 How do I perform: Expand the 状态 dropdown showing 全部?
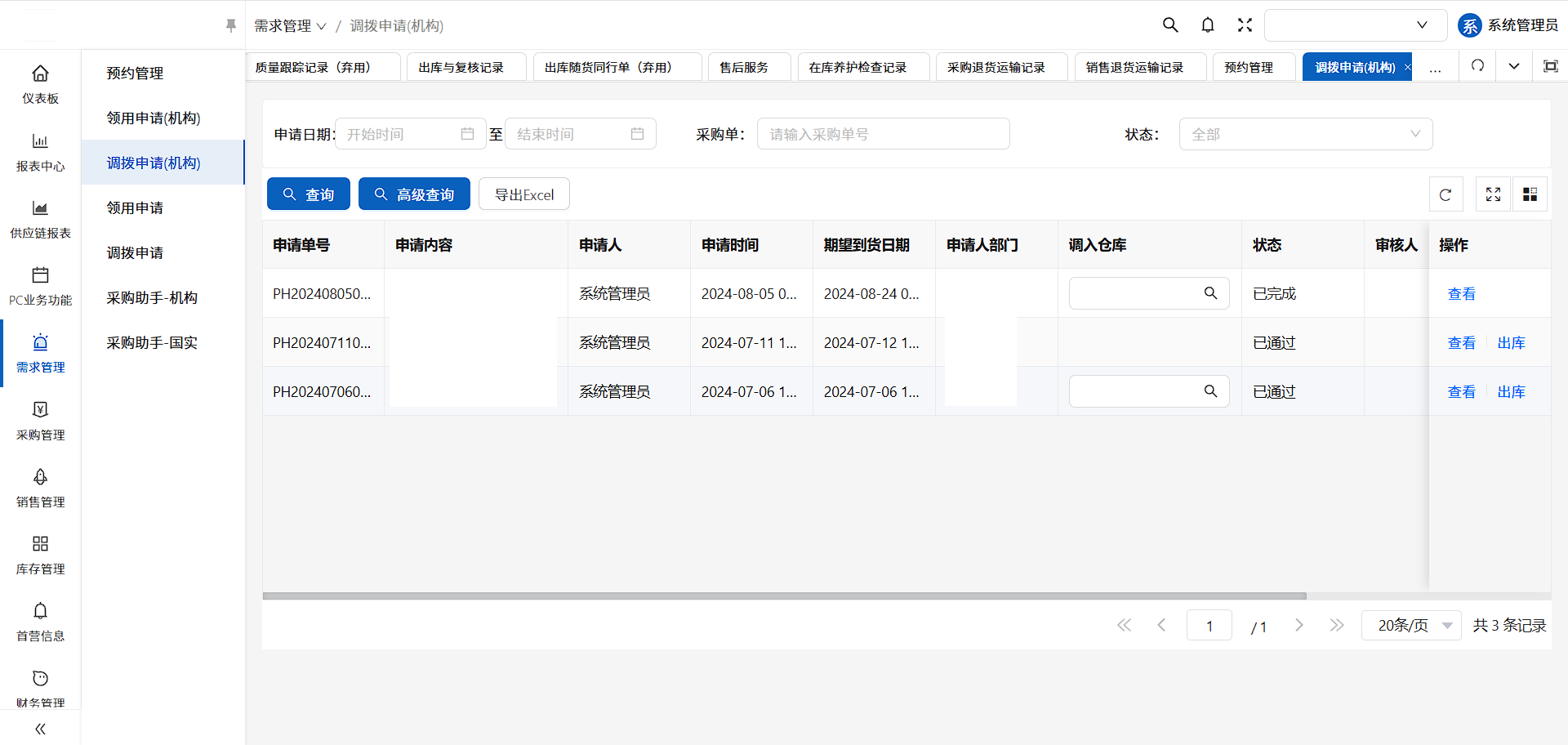[1305, 134]
